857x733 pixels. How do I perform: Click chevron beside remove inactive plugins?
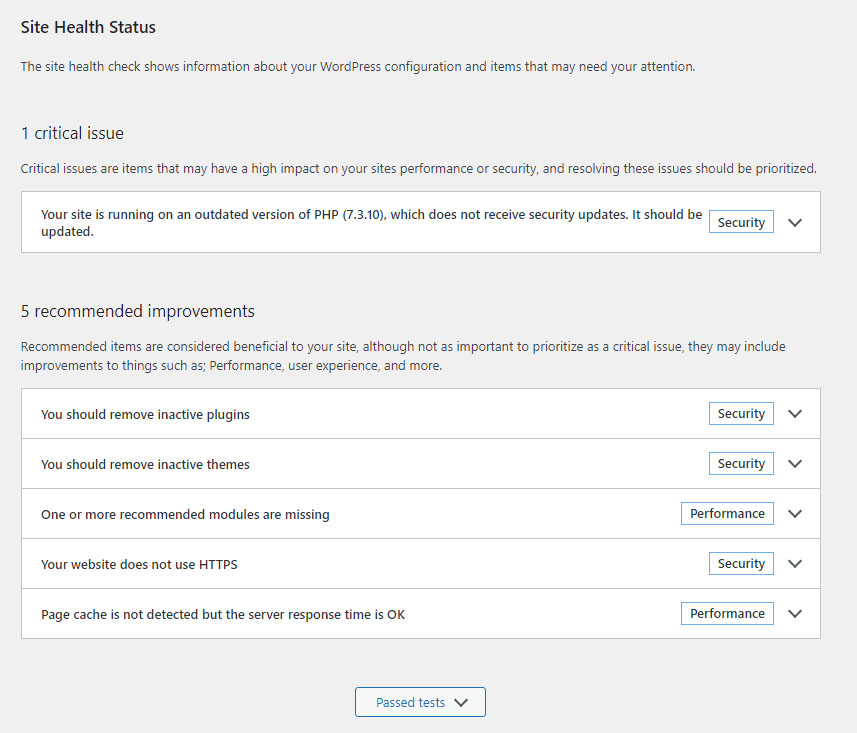pos(795,414)
